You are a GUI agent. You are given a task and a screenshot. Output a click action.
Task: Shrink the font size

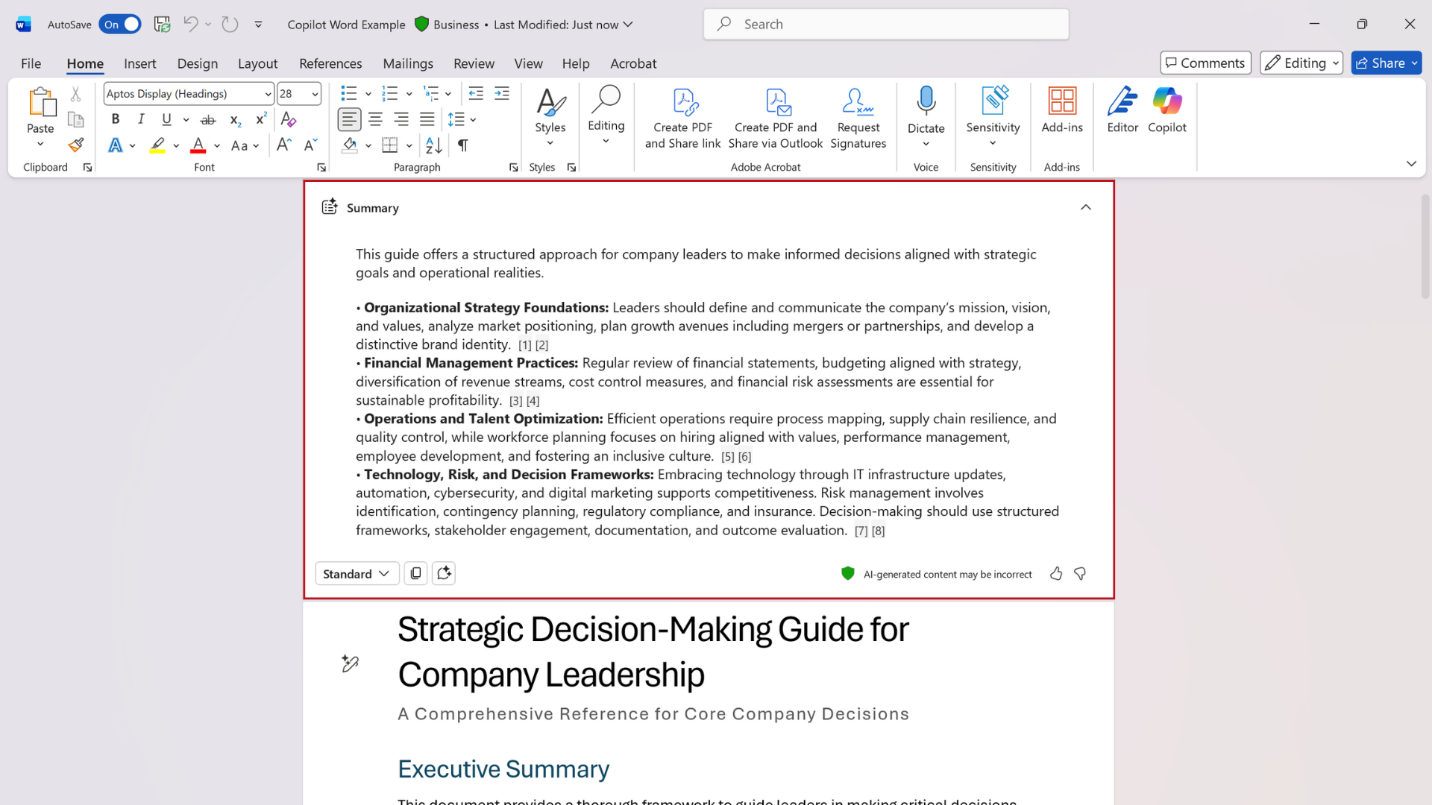(309, 145)
